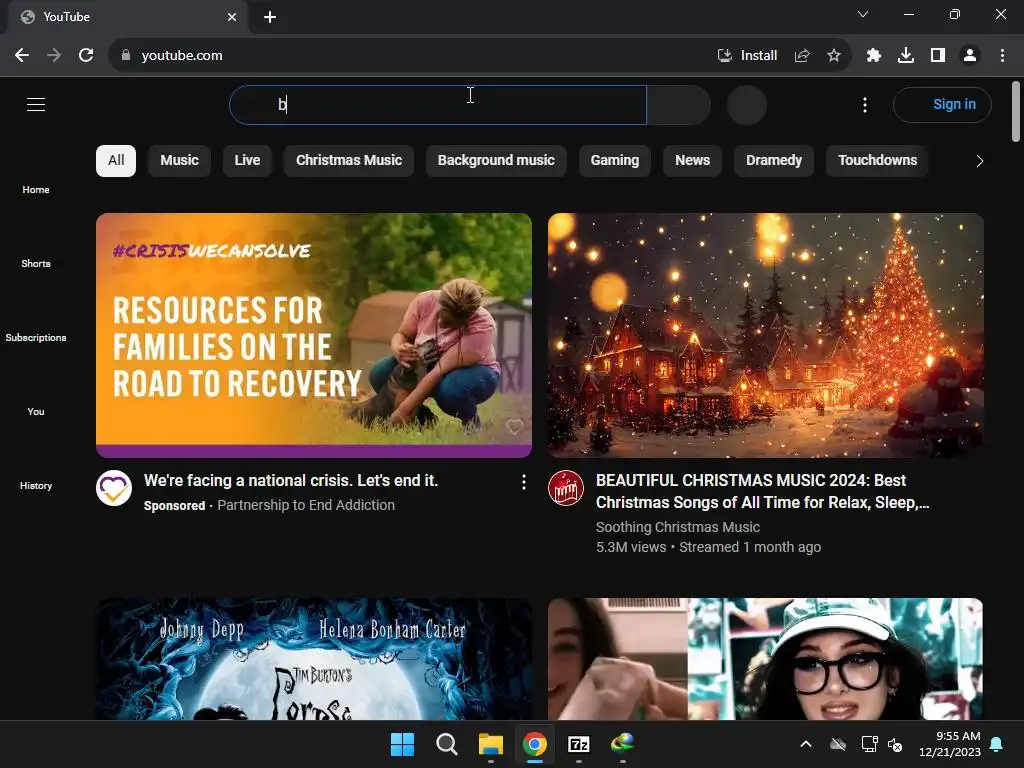This screenshot has height=768, width=1024.
Task: Select the Music filter chip
Action: [180, 161]
